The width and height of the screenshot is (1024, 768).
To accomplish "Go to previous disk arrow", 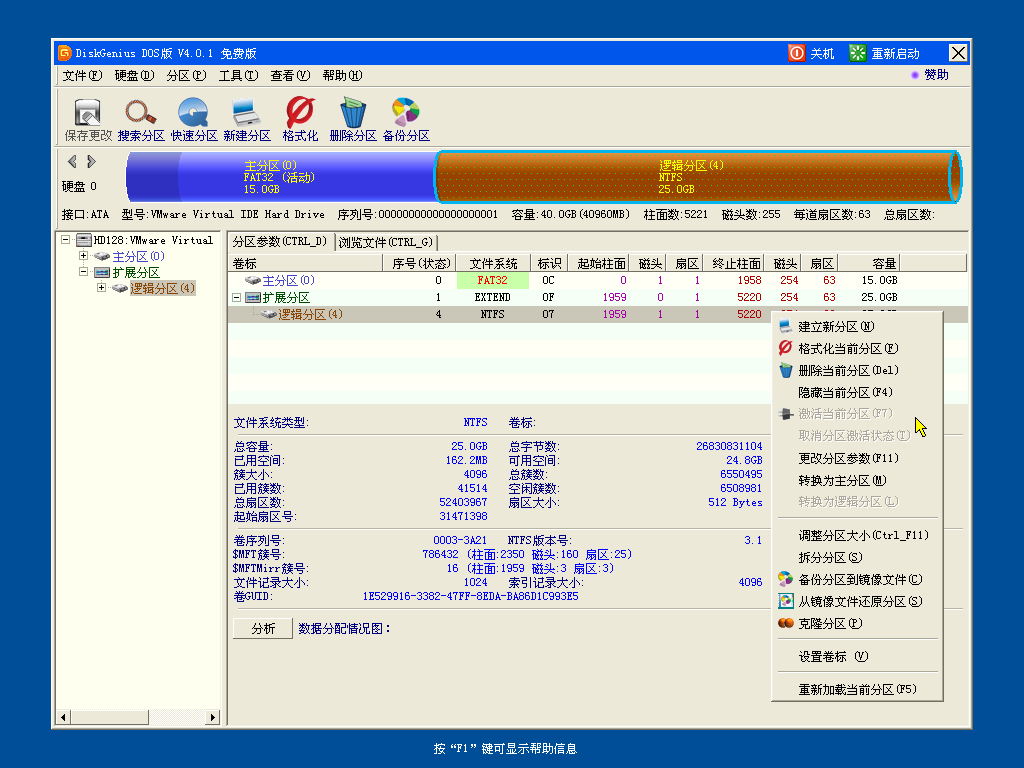I will (72, 161).
